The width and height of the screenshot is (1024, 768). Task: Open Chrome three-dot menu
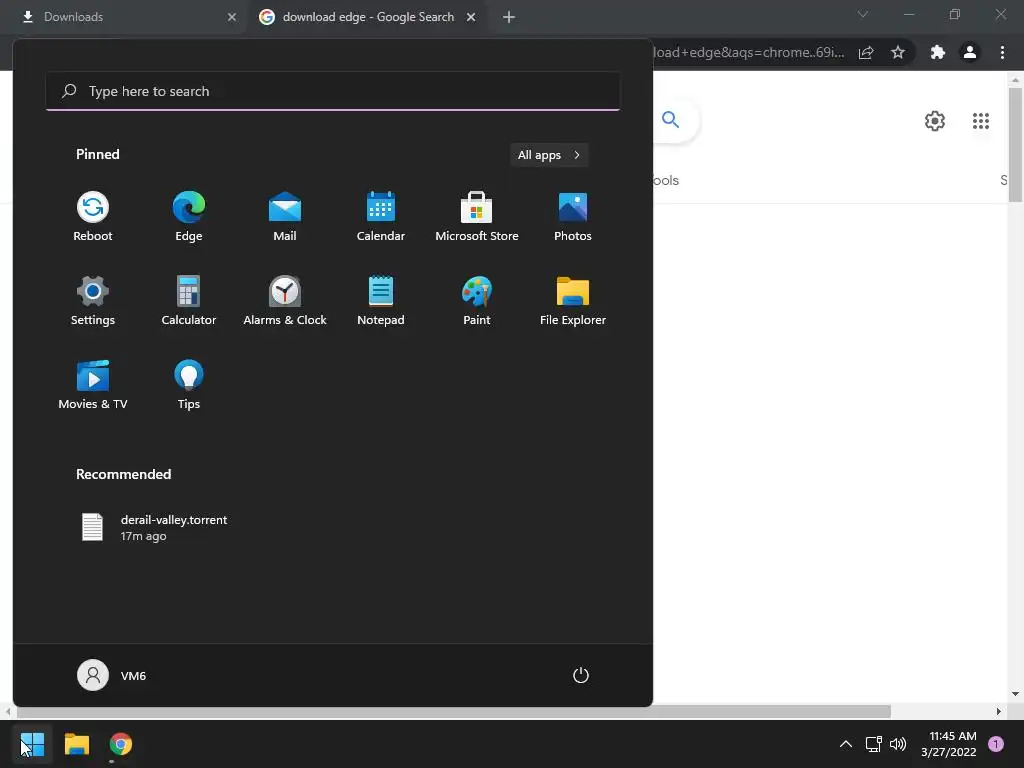point(1002,52)
